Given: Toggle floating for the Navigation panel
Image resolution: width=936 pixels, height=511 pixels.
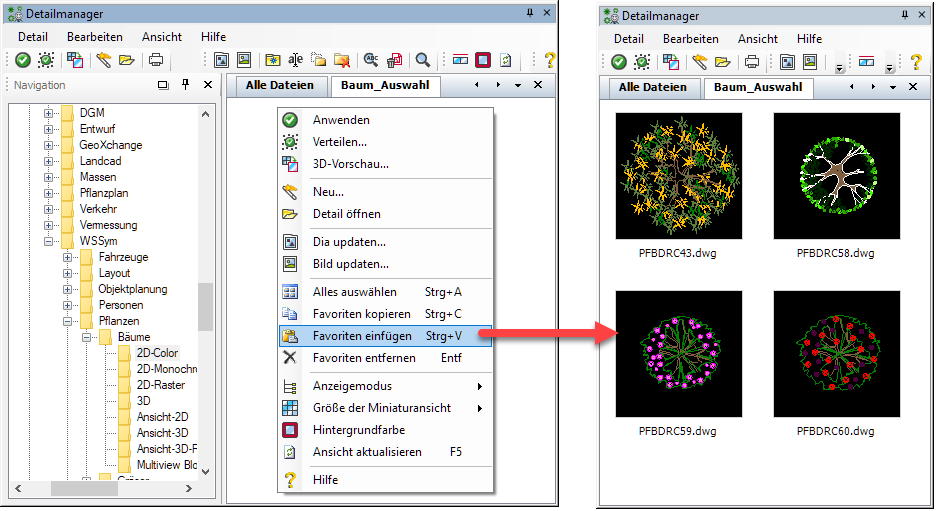Looking at the screenshot, I should click(x=163, y=85).
